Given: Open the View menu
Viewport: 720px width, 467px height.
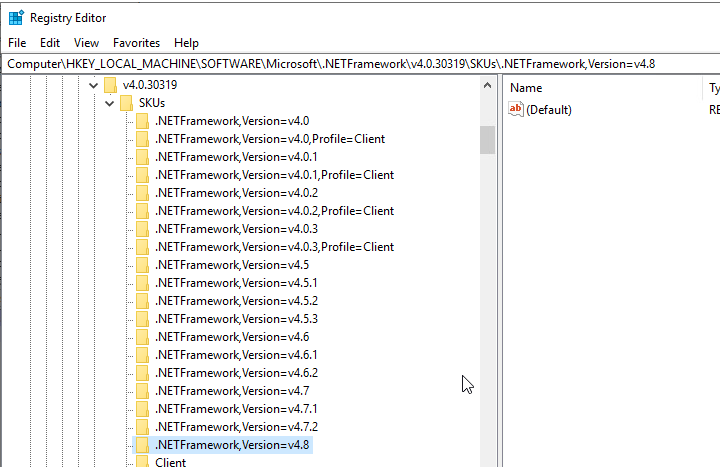Looking at the screenshot, I should 86,43.
